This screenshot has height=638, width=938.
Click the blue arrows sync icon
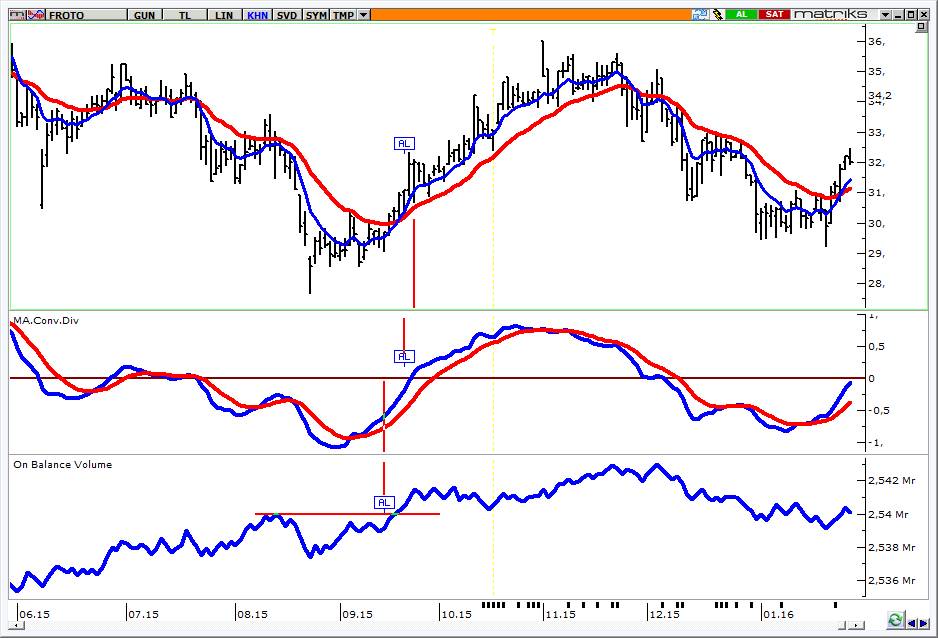(x=700, y=14)
